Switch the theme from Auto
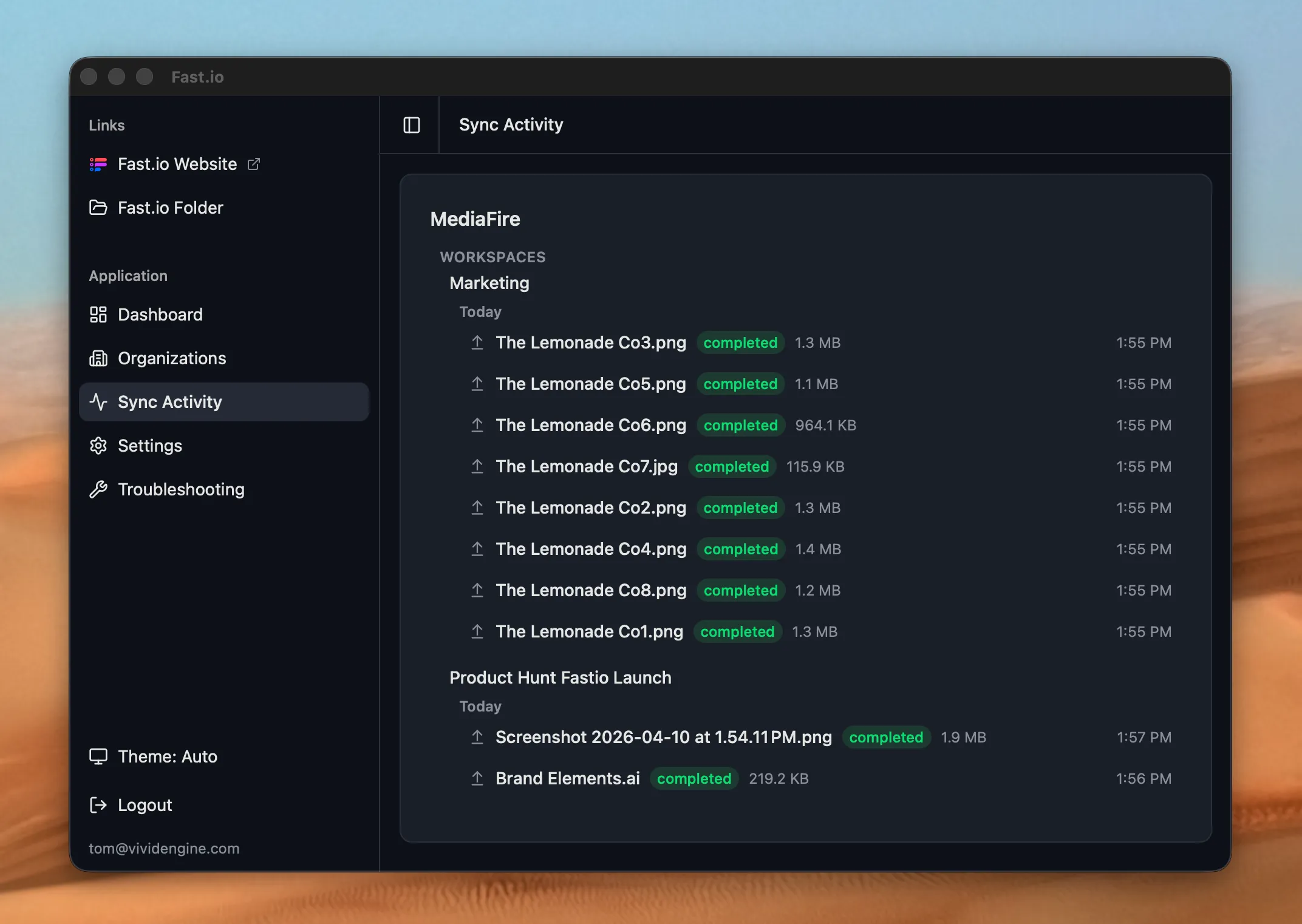The image size is (1302, 924). (x=168, y=756)
